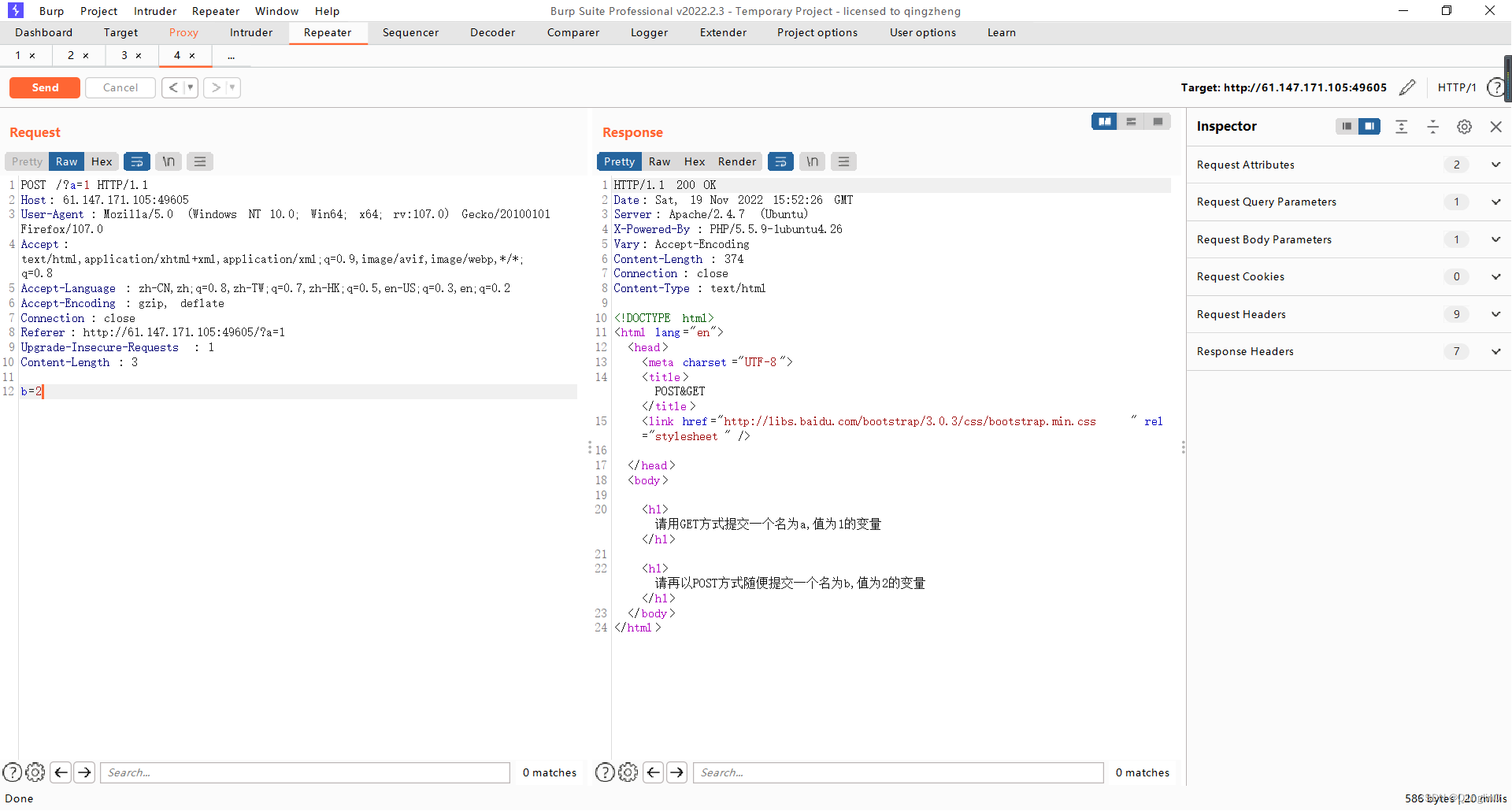
Task: Select combined tabbed layout icon
Action: coord(1158,121)
